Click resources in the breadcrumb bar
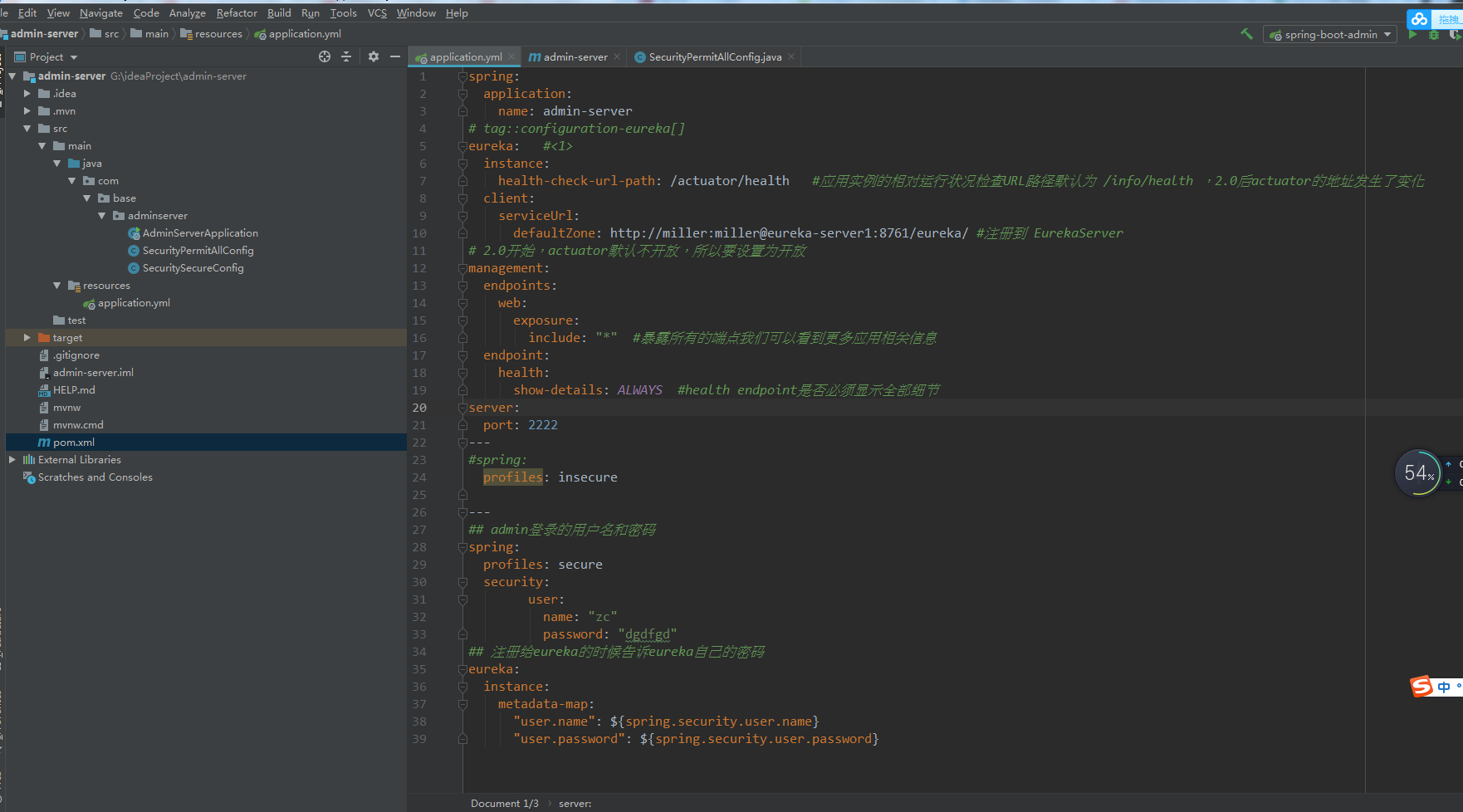The image size is (1463, 812). tap(218, 33)
